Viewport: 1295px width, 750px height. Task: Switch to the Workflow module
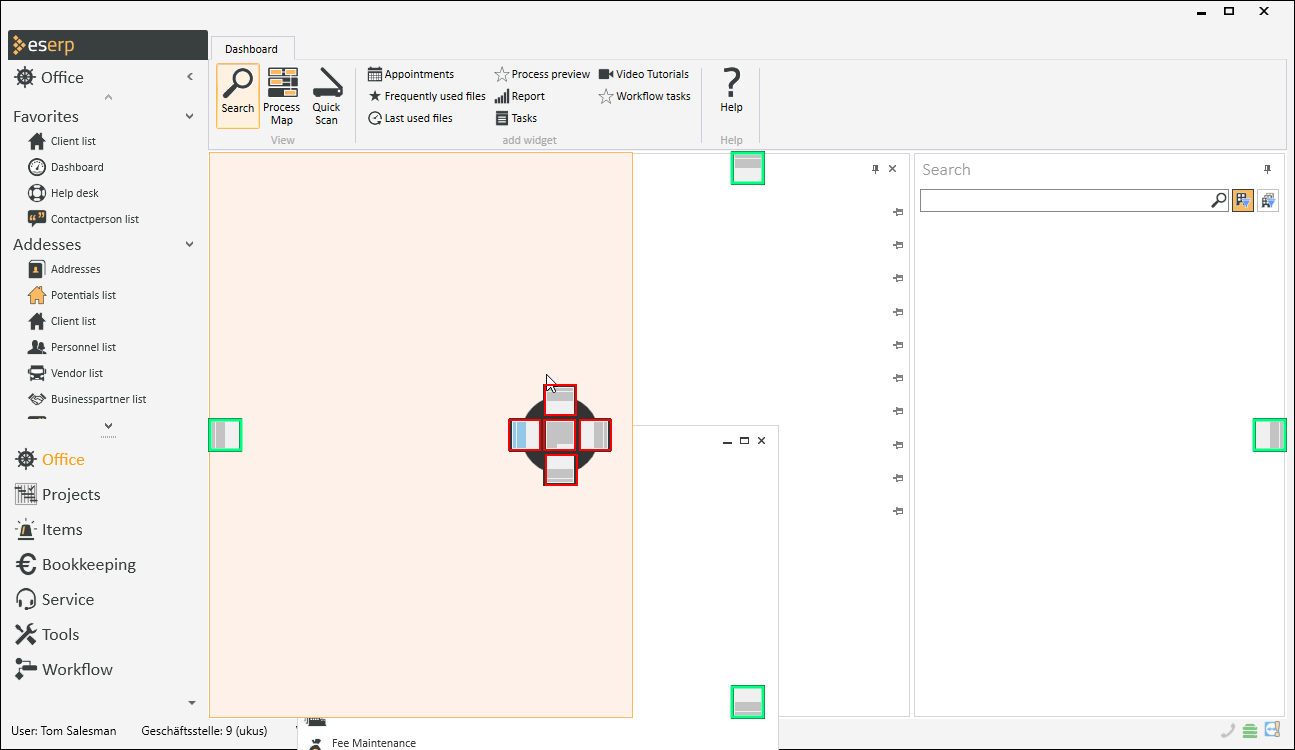[64, 670]
